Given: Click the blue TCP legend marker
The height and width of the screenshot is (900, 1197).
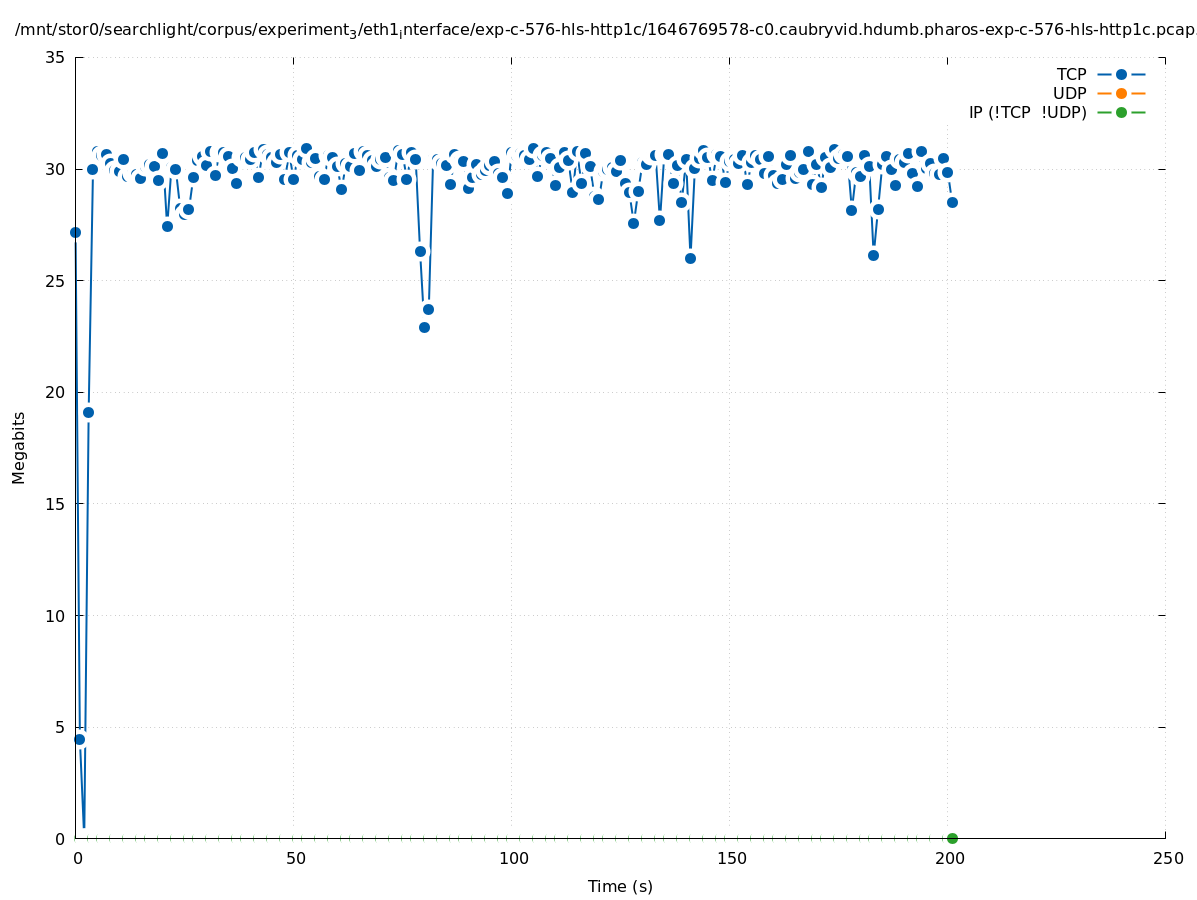Looking at the screenshot, I should pos(1121,74).
